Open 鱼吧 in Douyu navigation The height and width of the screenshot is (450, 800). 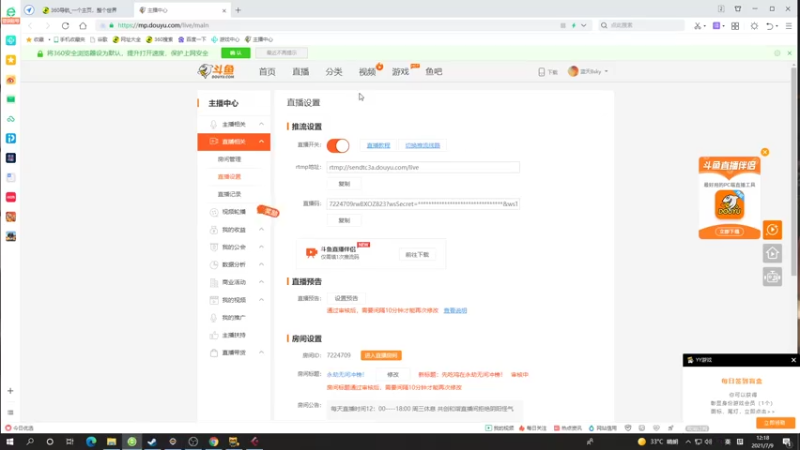(x=434, y=72)
